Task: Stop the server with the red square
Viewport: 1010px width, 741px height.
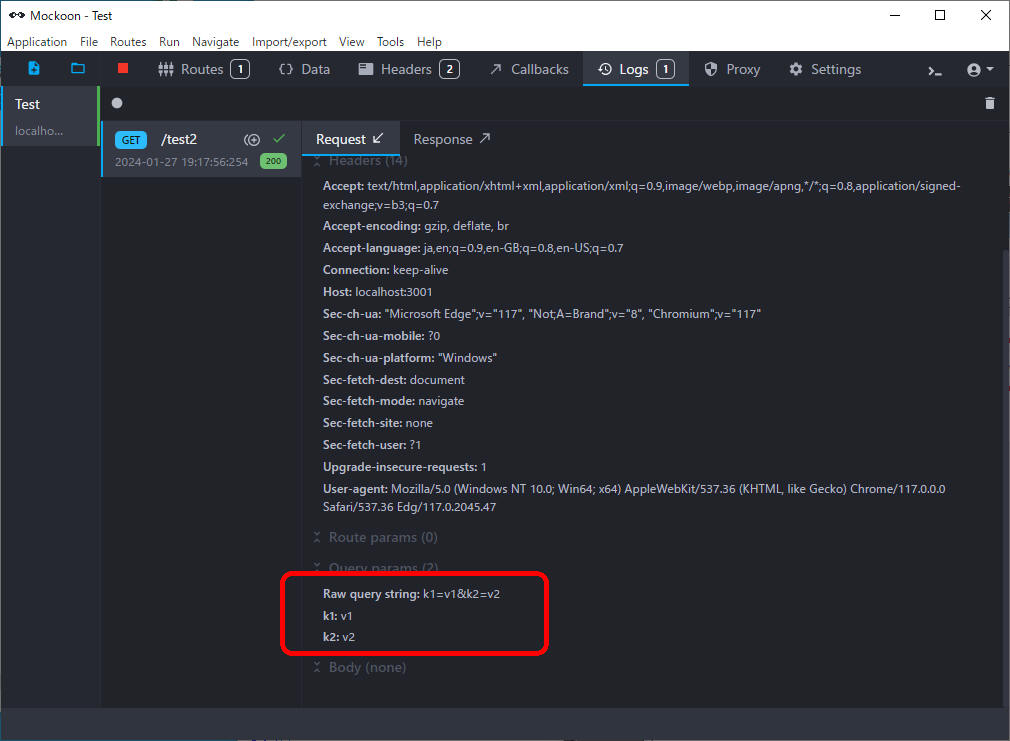Action: tap(123, 69)
